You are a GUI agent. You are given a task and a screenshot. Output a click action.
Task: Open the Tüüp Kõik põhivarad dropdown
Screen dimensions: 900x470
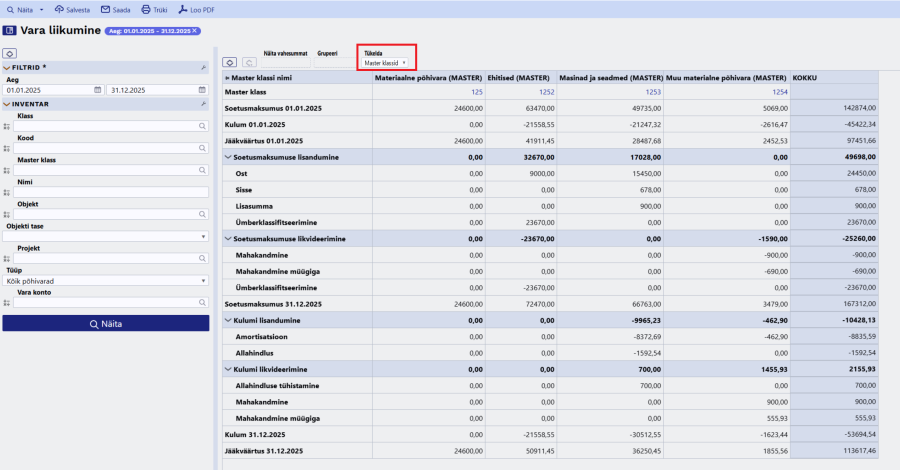[x=106, y=281]
